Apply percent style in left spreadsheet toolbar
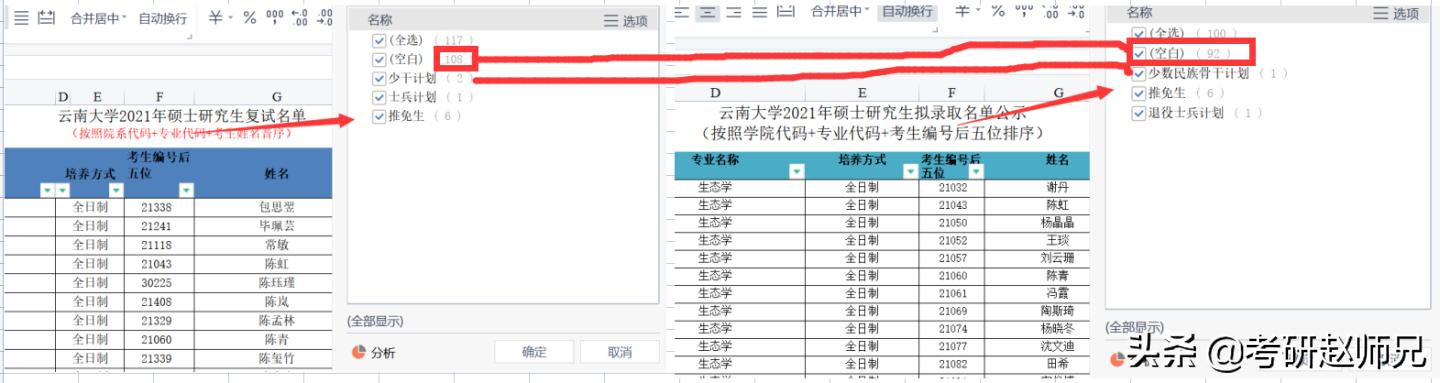1440x383 pixels. click(250, 18)
